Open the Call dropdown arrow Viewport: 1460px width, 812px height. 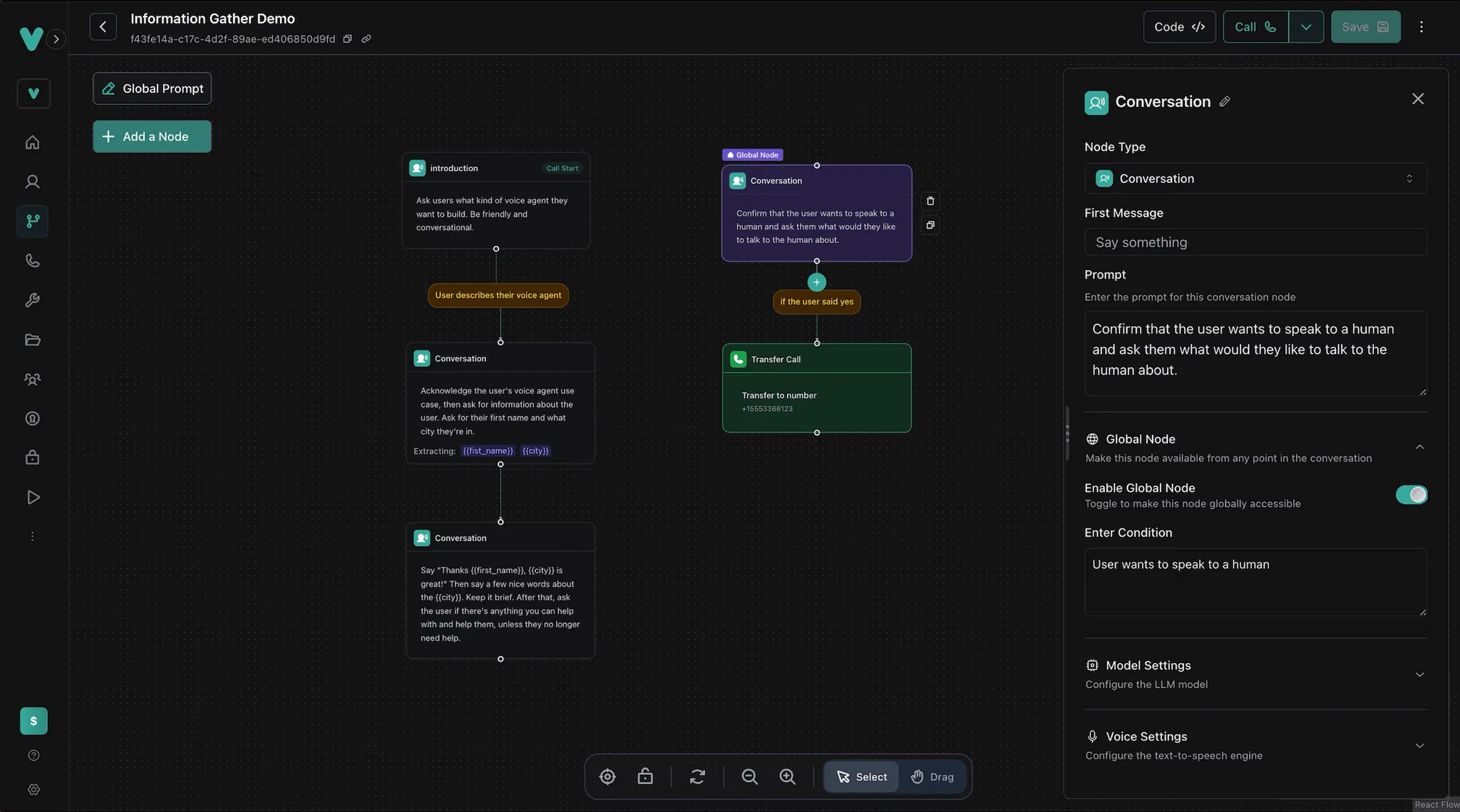click(1306, 27)
